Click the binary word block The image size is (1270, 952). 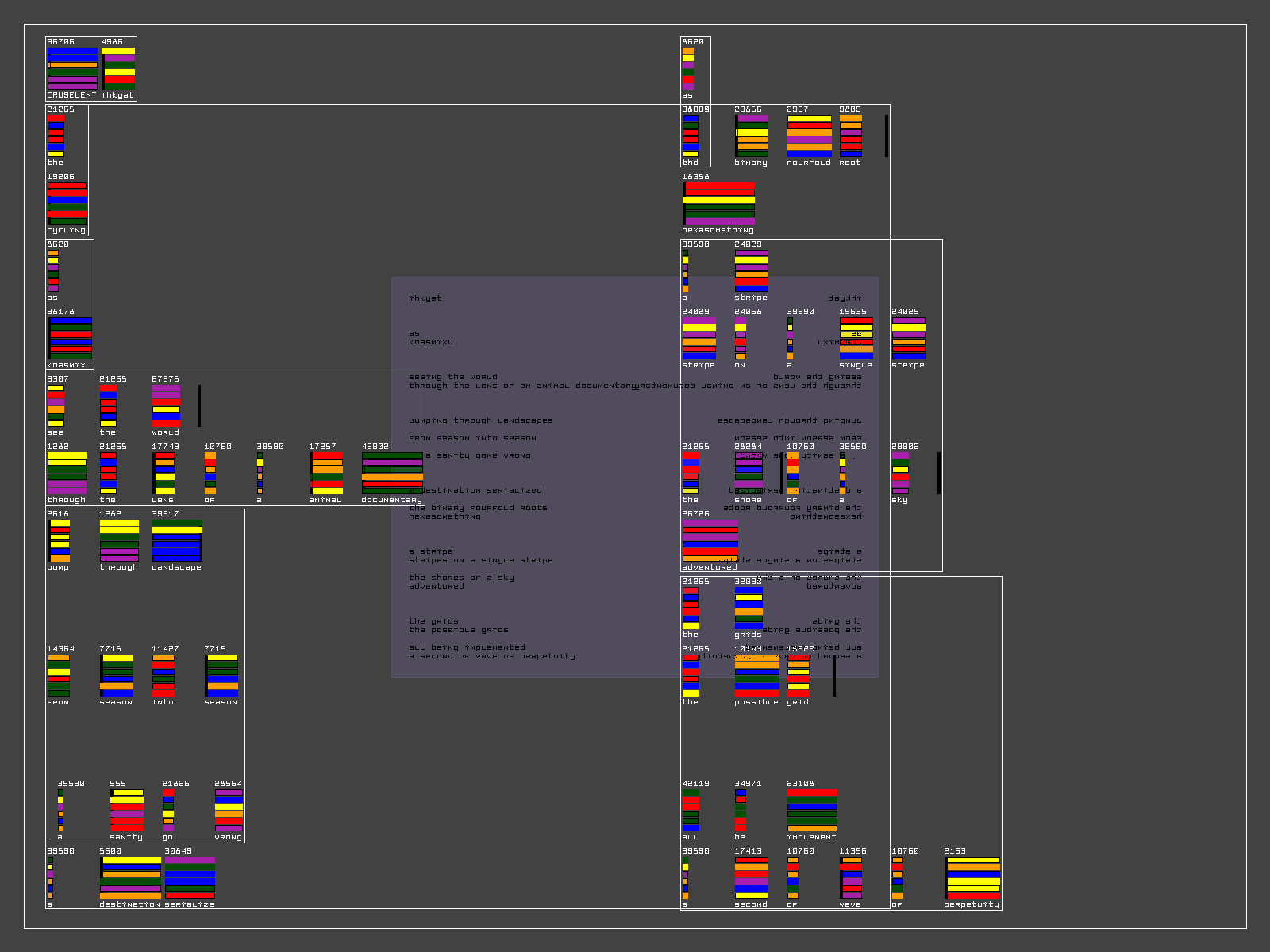(752, 136)
